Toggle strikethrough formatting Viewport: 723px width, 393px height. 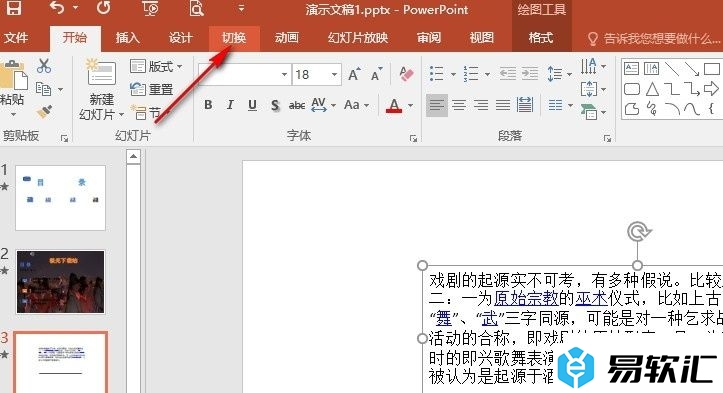[296, 106]
